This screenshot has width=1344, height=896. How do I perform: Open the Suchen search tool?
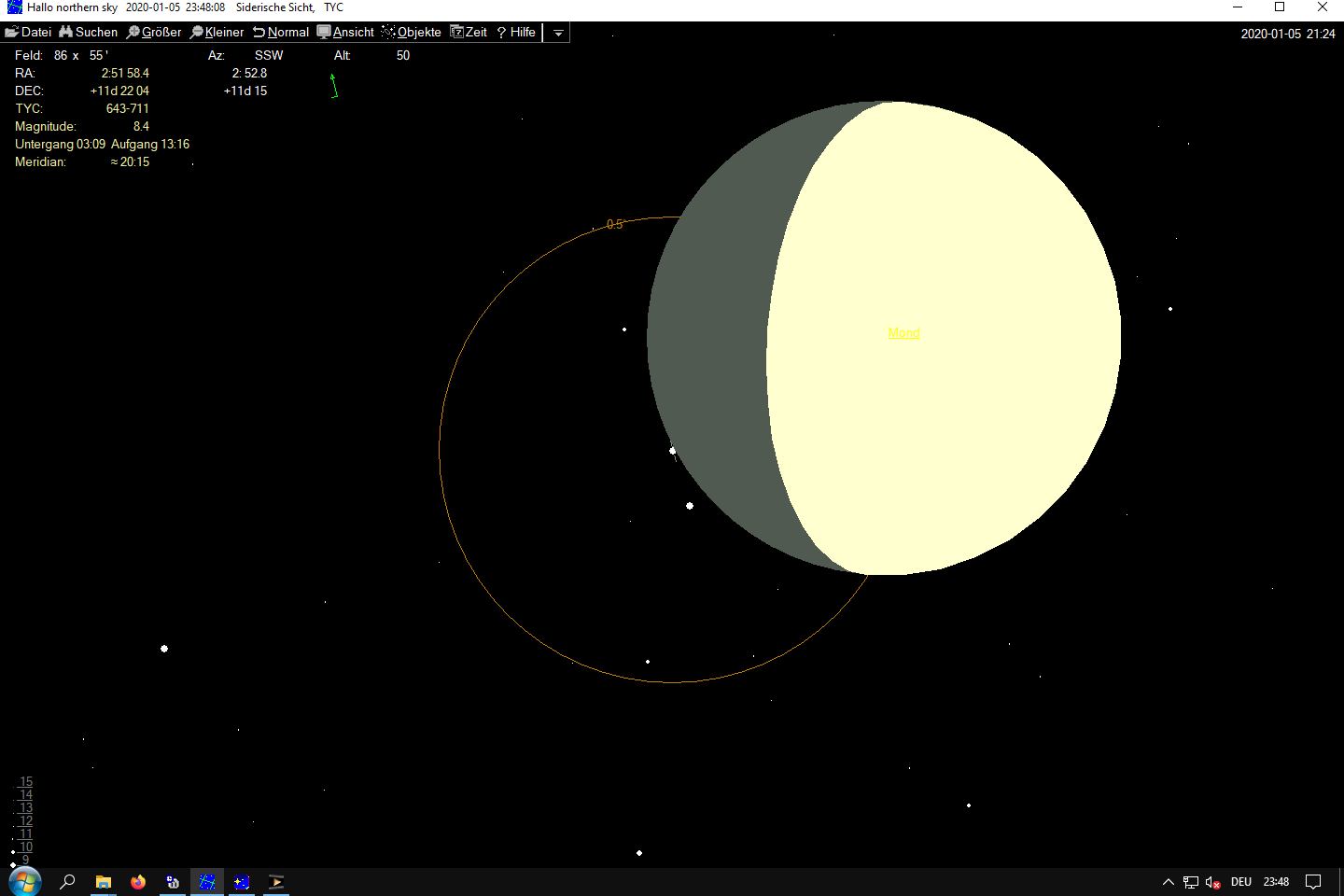(x=89, y=32)
